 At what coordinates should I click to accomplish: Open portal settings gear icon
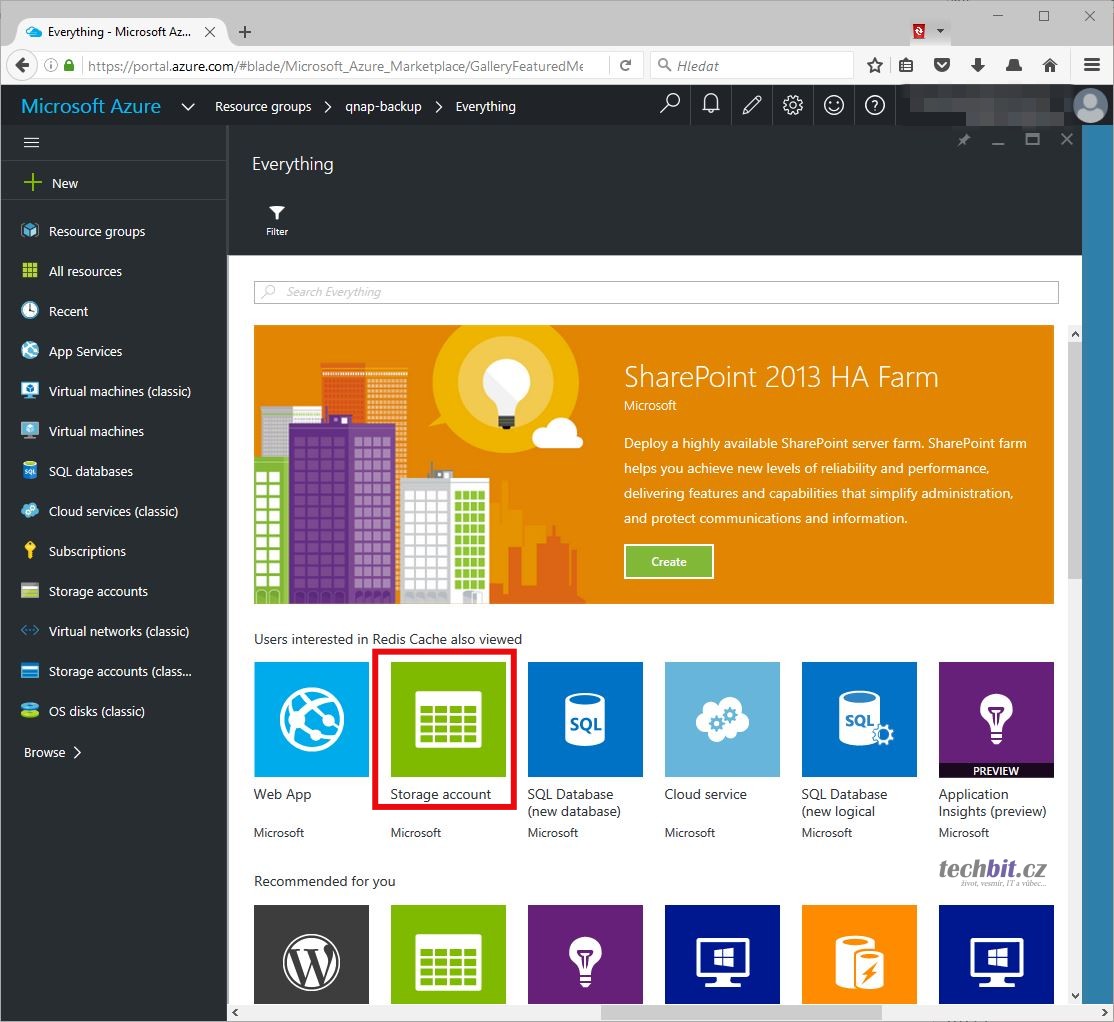[793, 105]
